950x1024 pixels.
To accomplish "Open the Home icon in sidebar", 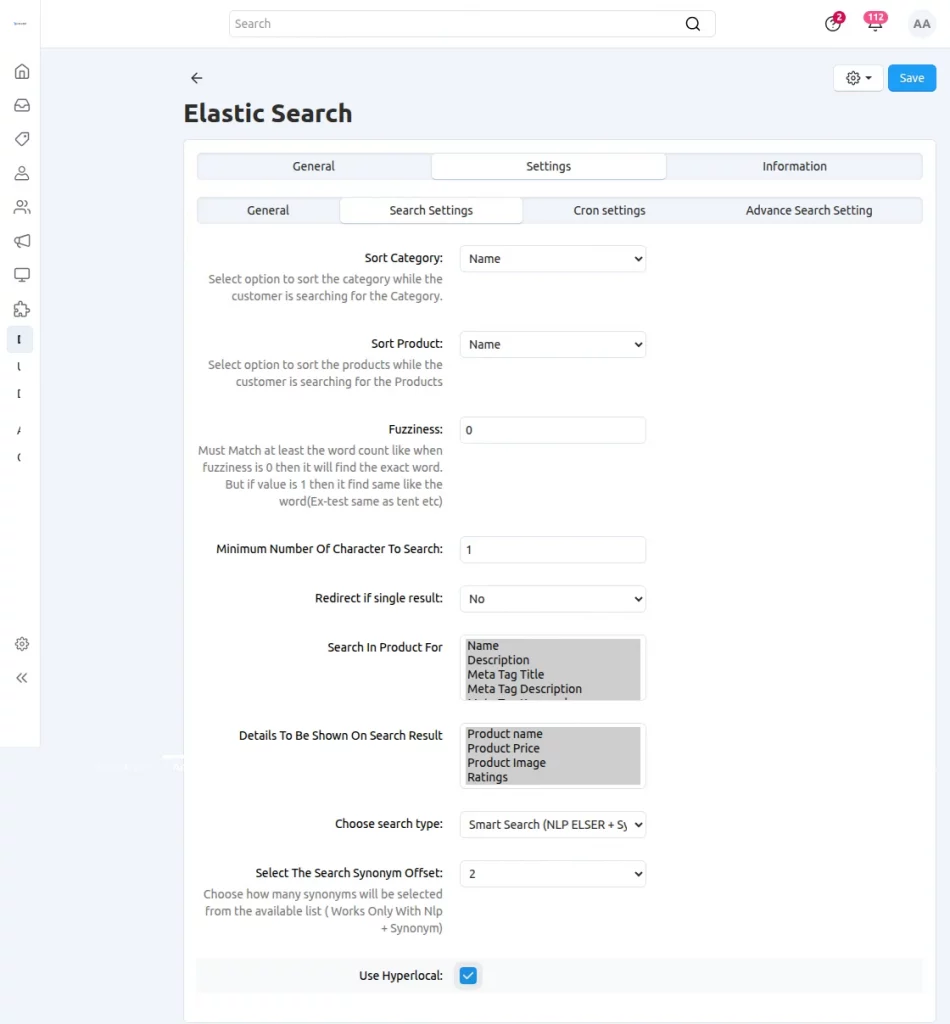I will 22,71.
